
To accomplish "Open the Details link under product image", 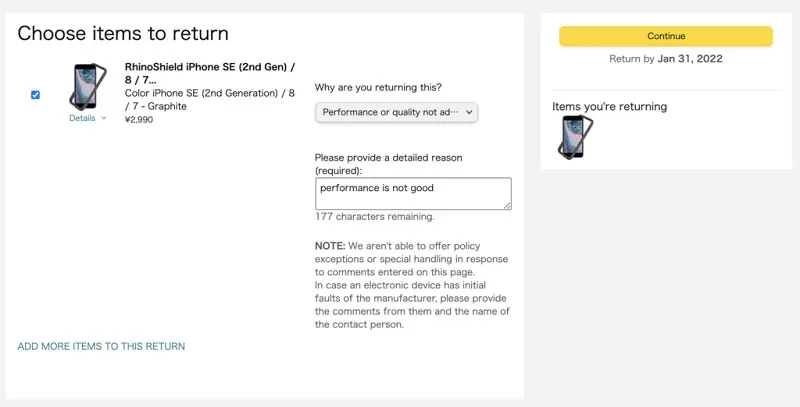I will pos(82,118).
